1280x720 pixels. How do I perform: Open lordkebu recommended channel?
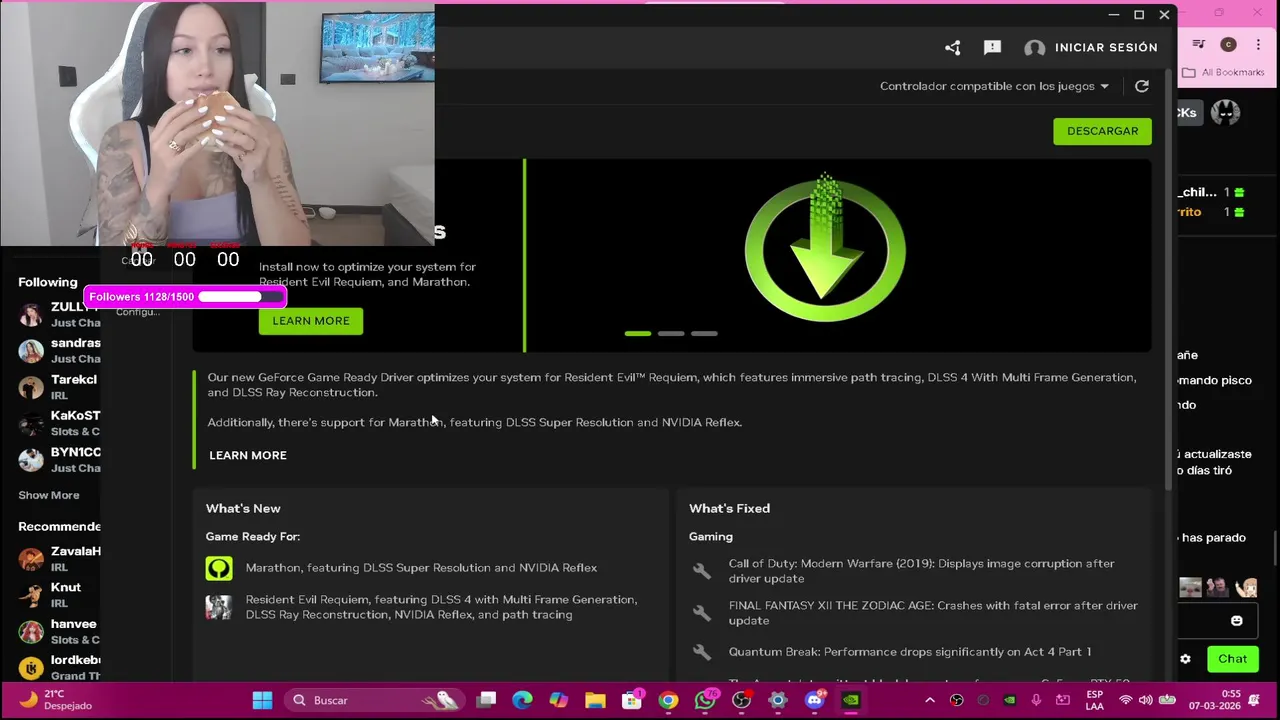coord(60,667)
